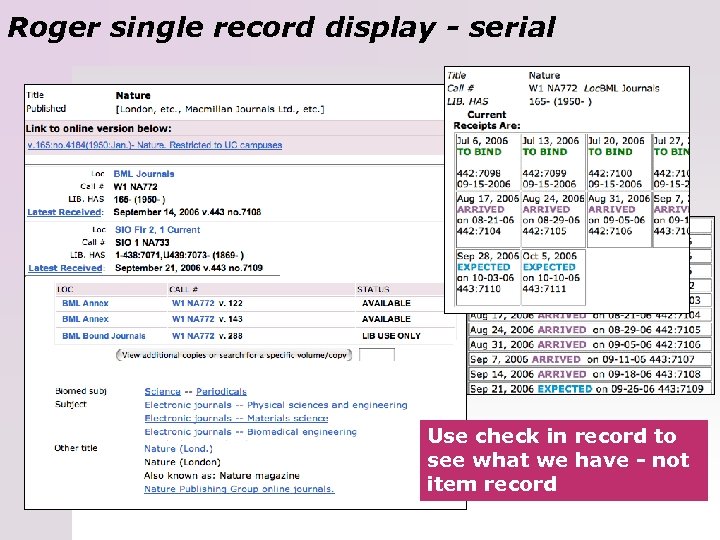Open the Latest Received link under SIO 1 NA733
The image size is (720, 540).
tap(66, 268)
